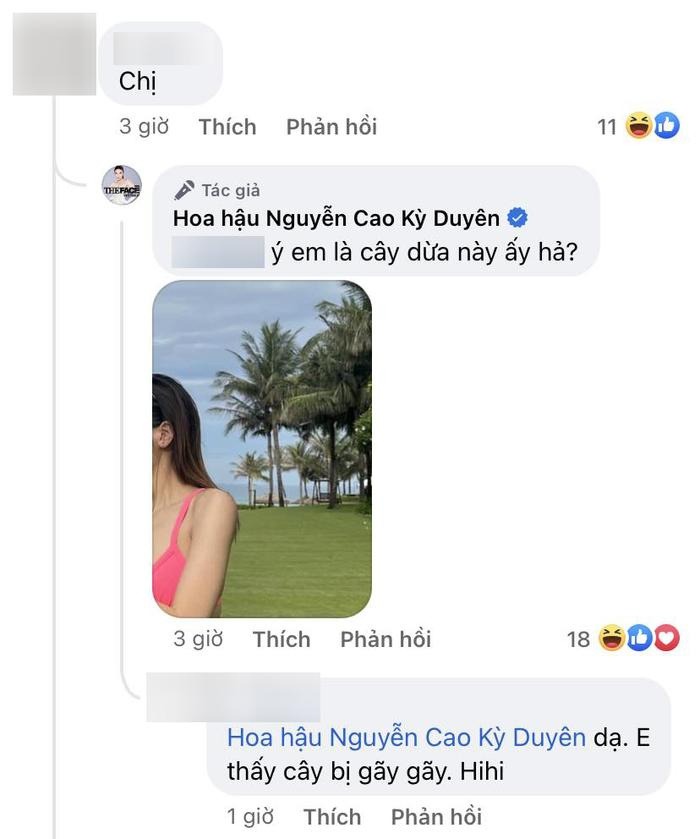Click the microphone Tác giả author icon
This screenshot has height=839, width=700.
[184, 190]
